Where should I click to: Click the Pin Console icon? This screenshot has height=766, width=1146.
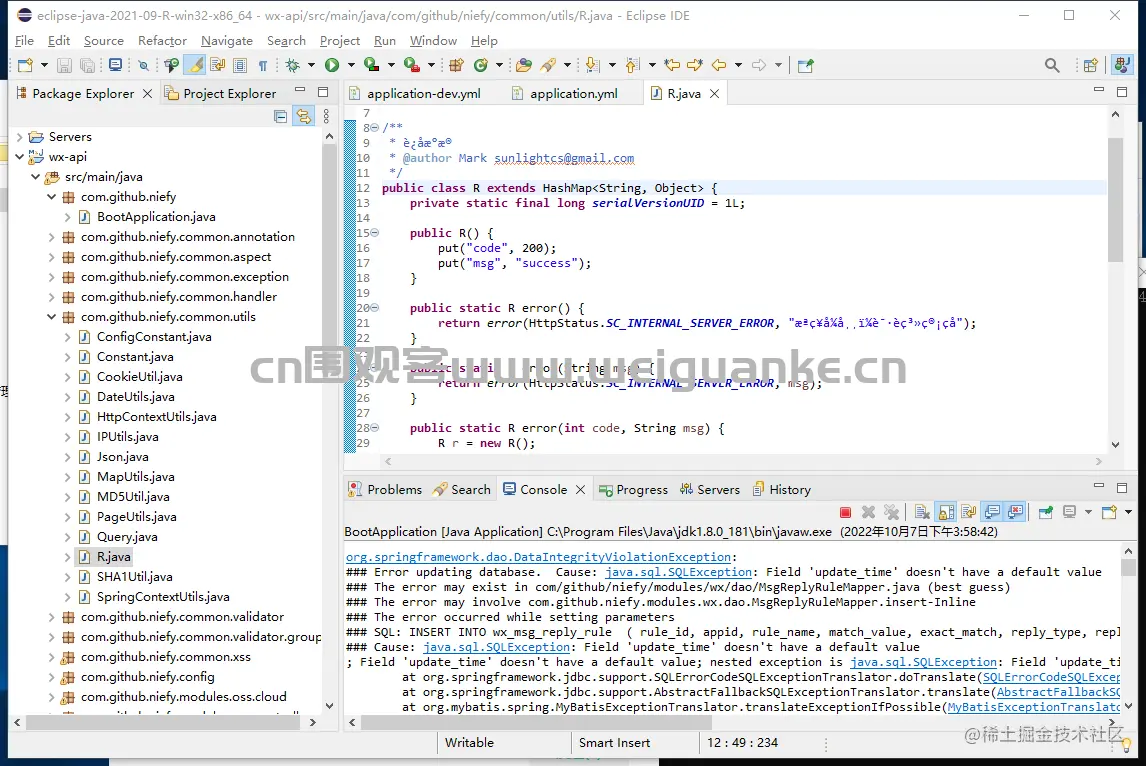(1045, 512)
